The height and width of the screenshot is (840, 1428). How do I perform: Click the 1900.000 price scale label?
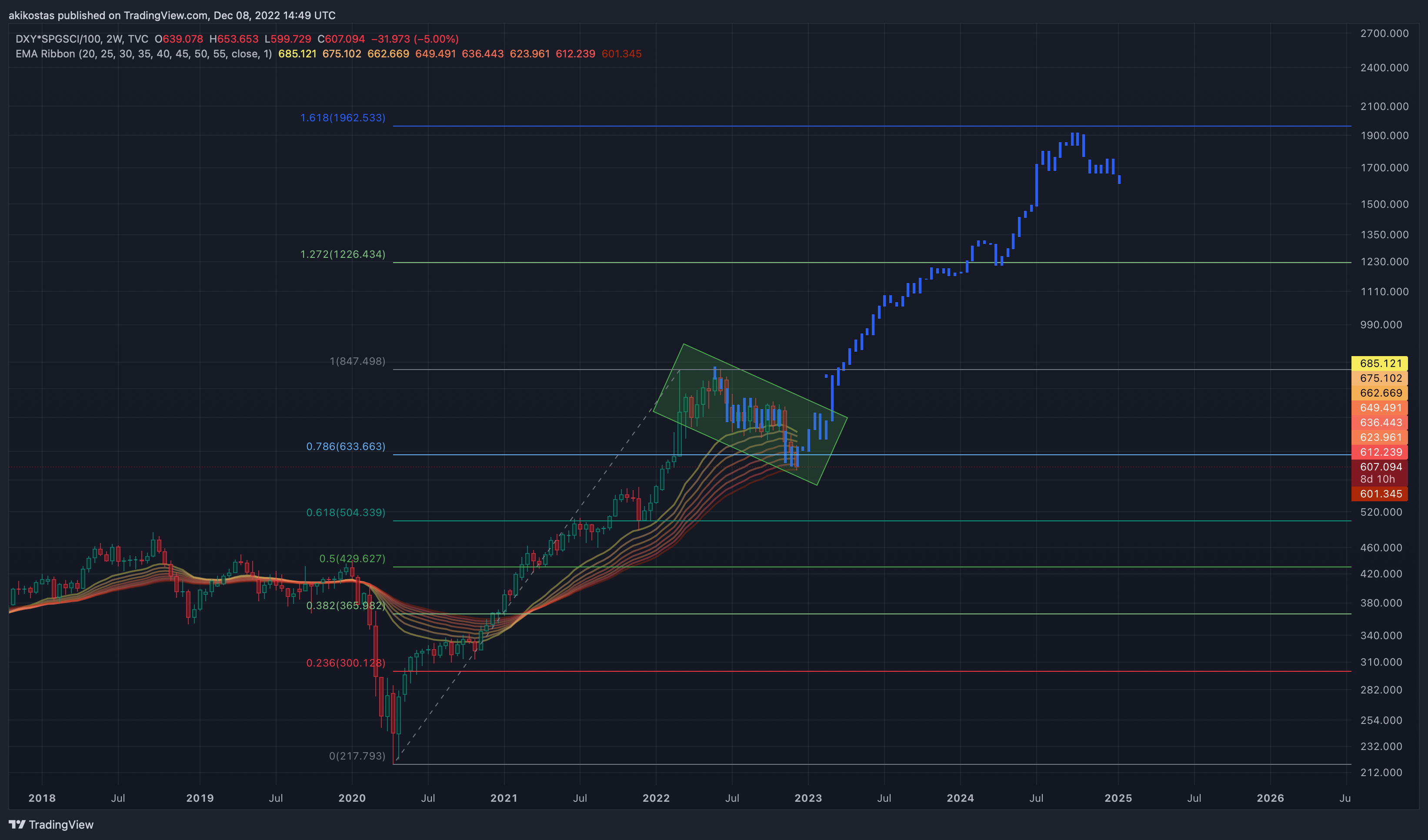(x=1385, y=135)
